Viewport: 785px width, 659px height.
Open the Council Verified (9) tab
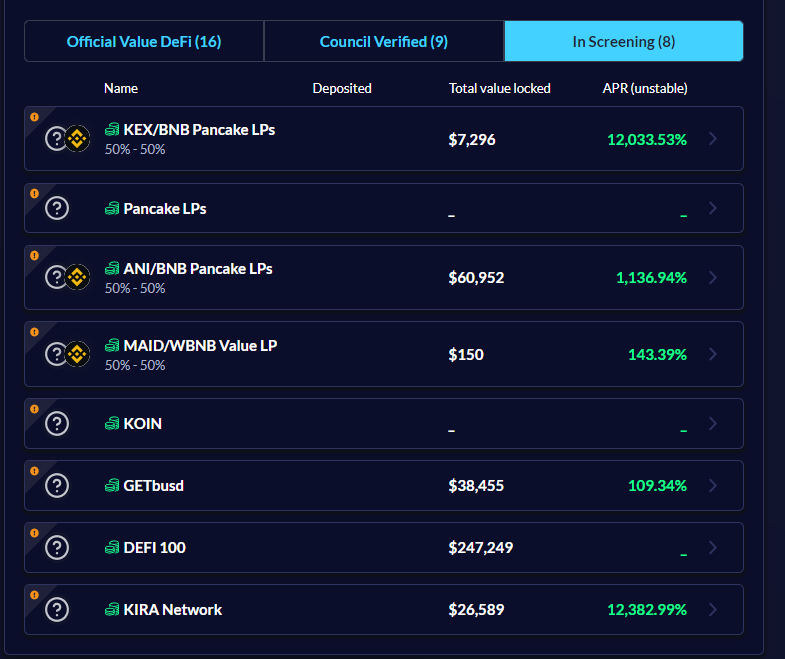pos(384,42)
